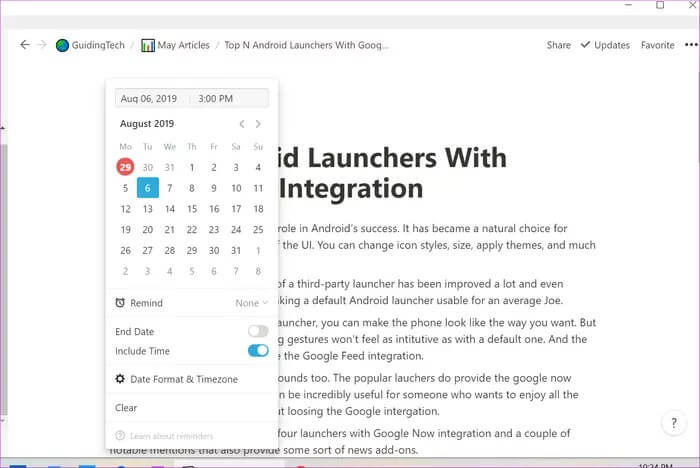Pick August 21 in the calendar

[170, 230]
